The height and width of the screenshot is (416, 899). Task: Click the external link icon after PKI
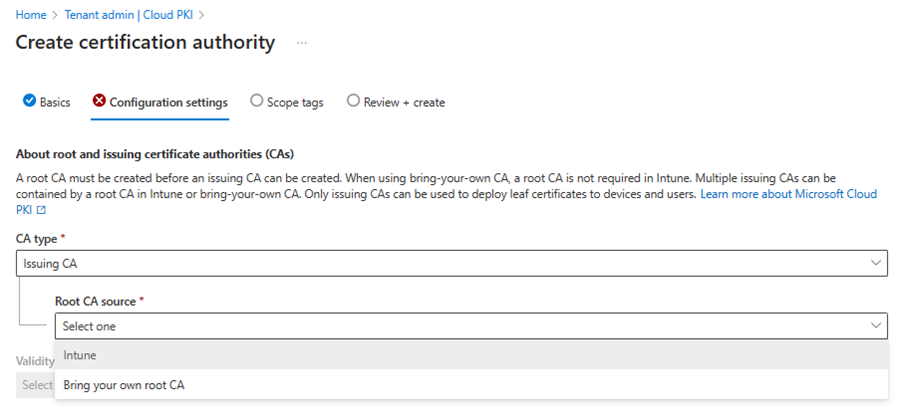click(41, 210)
